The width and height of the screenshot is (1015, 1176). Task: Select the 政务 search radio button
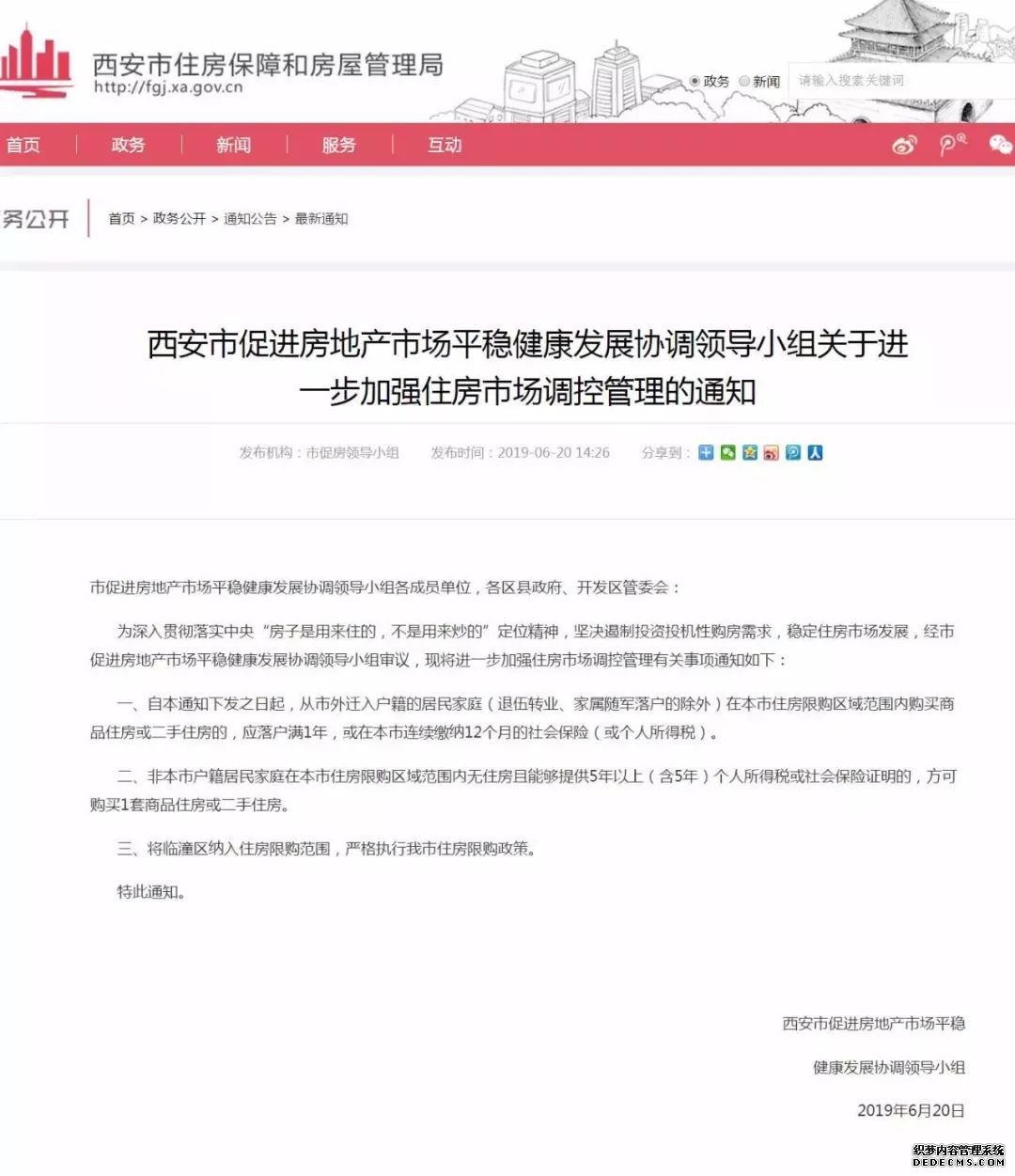click(x=695, y=81)
